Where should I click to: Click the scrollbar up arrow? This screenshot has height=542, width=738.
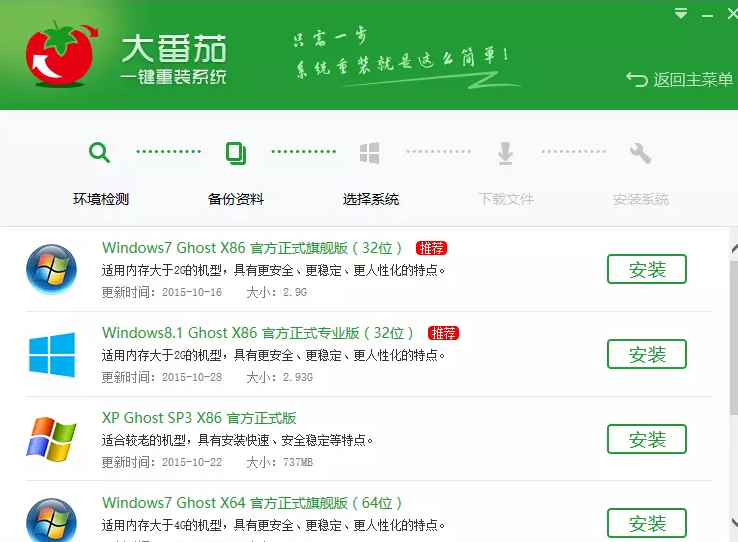pos(734,249)
